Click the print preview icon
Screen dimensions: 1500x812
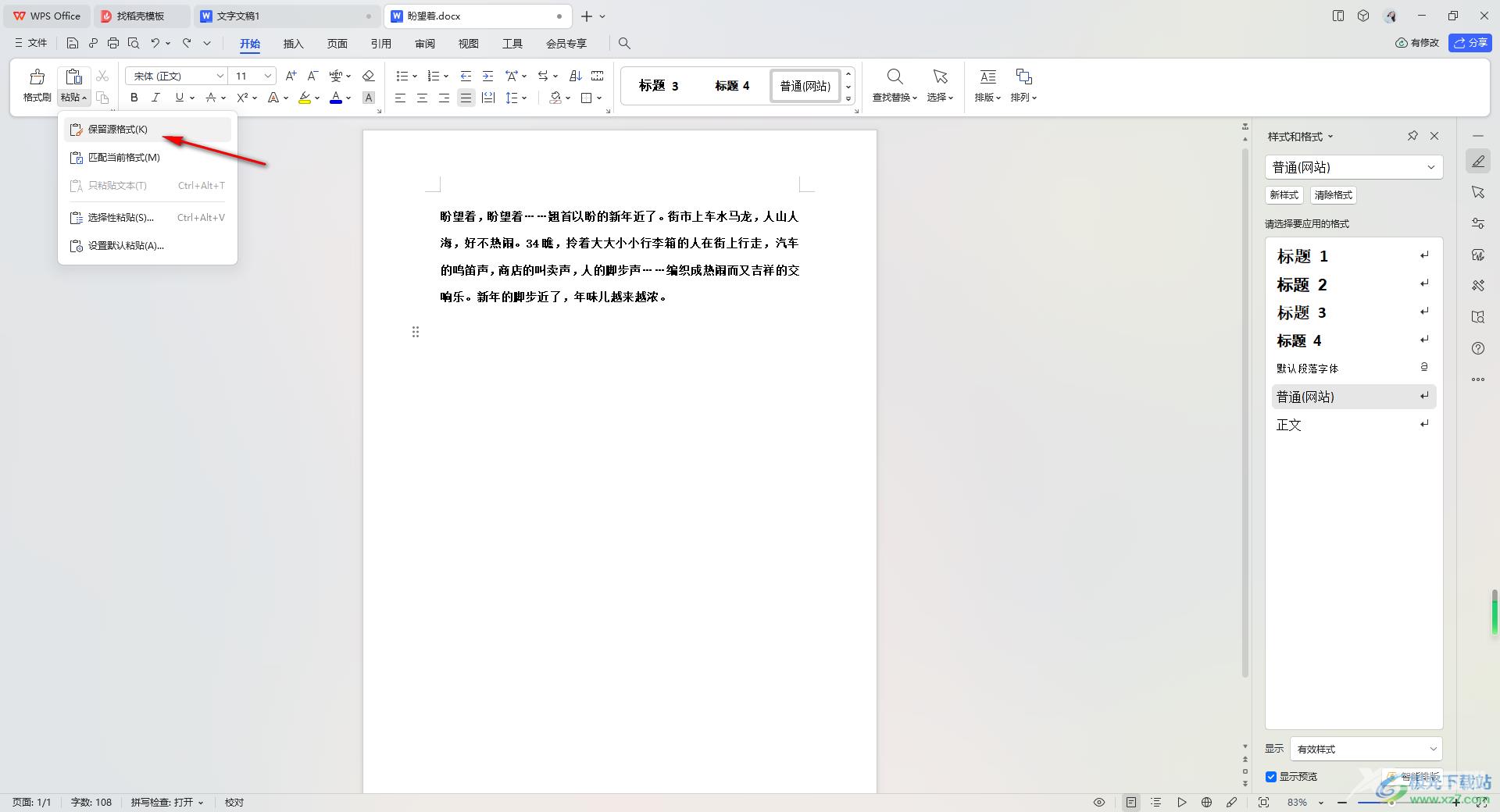pyautogui.click(x=134, y=43)
